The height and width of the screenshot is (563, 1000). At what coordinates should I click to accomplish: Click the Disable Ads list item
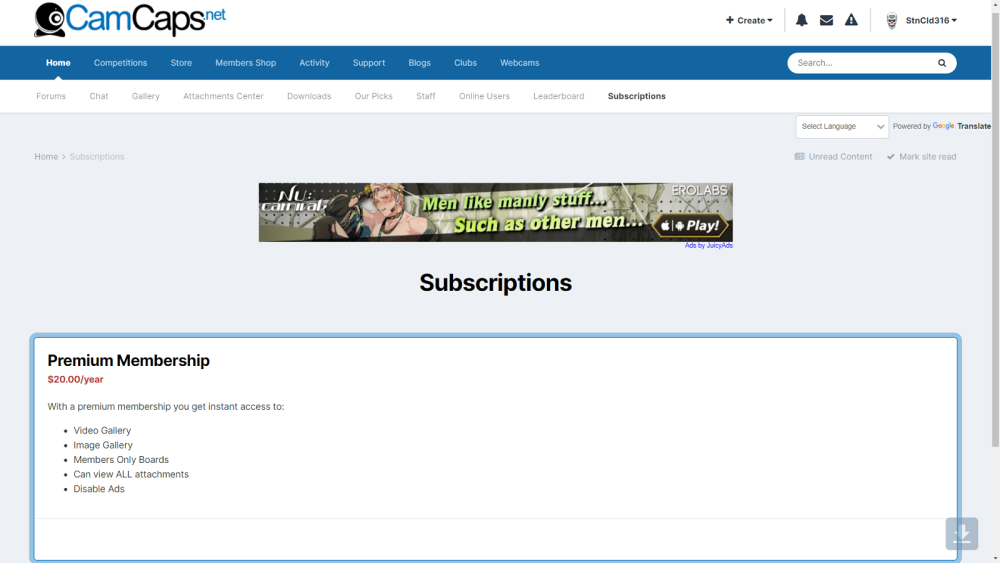(99, 489)
